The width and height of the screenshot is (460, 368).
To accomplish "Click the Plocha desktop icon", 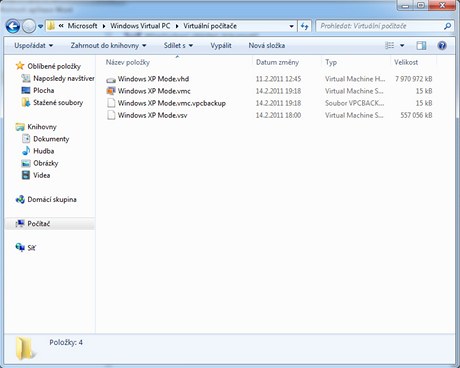I will click(26, 90).
